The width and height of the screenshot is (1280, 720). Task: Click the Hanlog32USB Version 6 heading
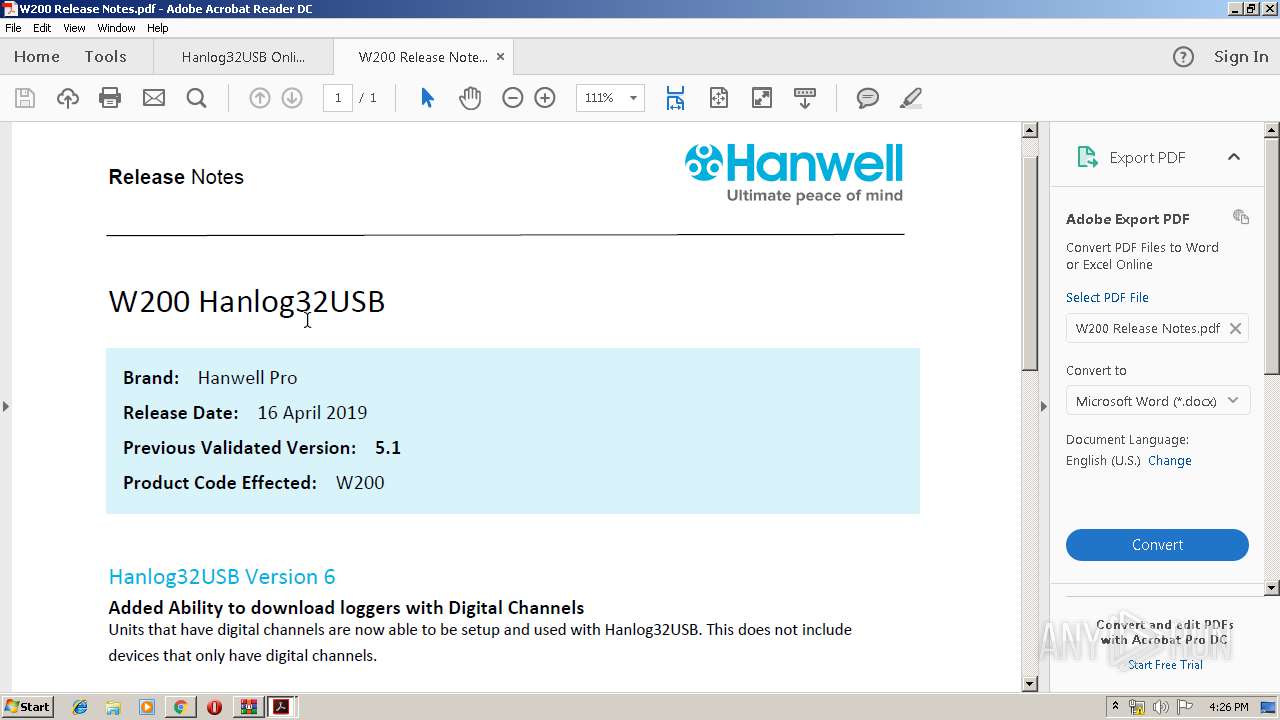222,577
